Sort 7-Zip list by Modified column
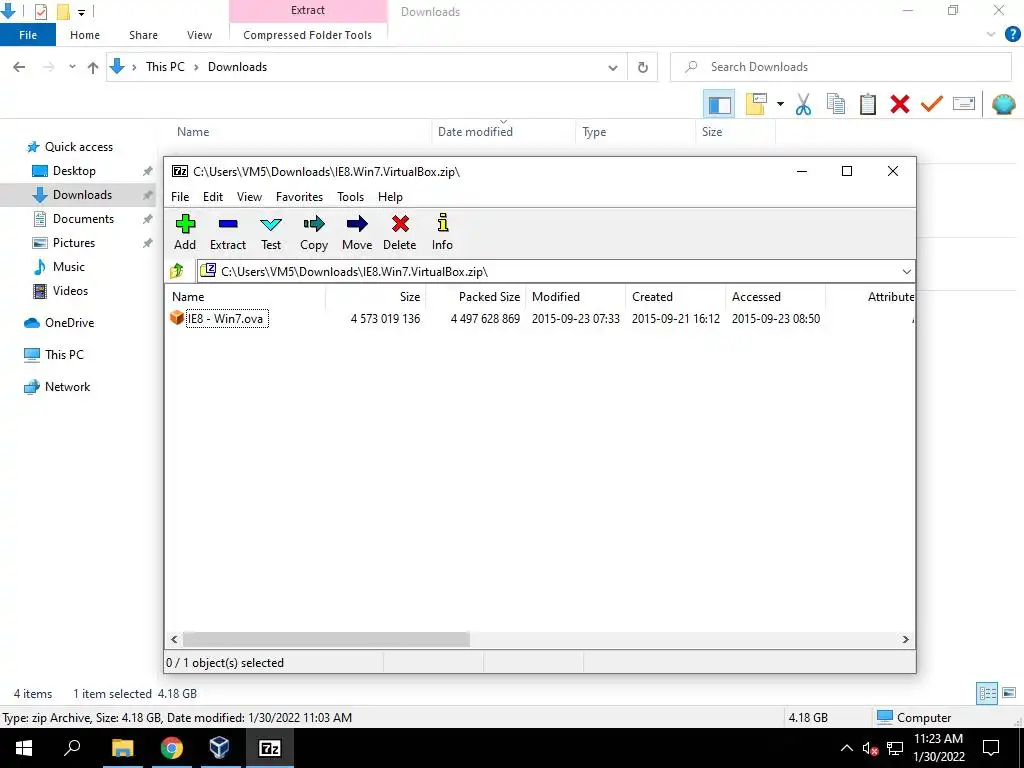This screenshot has width=1024, height=768. pos(575,296)
